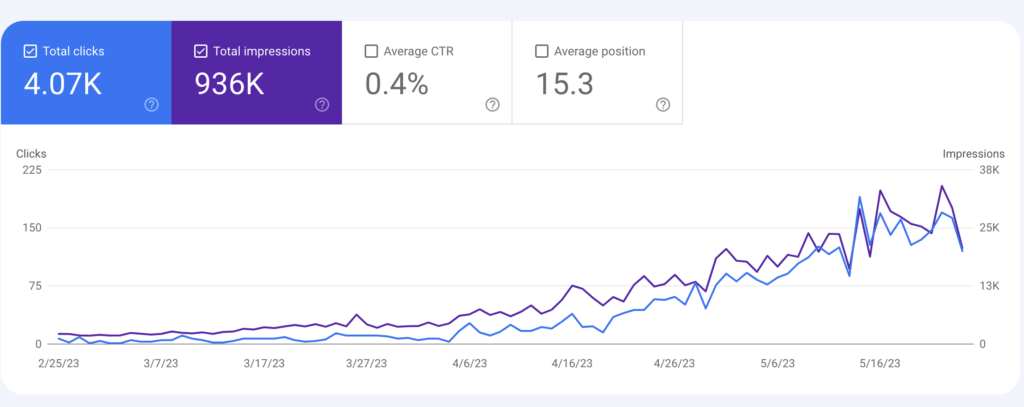Enable the Average position checkbox
Image resolution: width=1024 pixels, height=407 pixels.
pos(541,51)
